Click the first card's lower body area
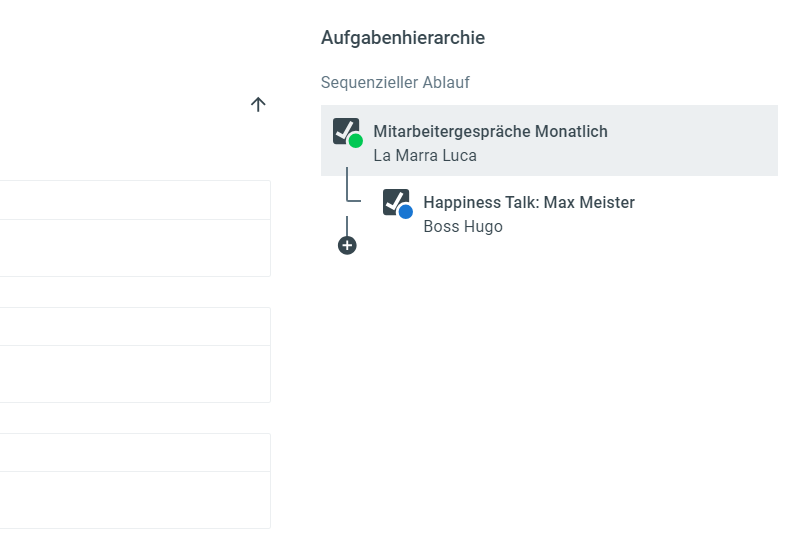The width and height of the screenshot is (790, 537). (x=135, y=248)
